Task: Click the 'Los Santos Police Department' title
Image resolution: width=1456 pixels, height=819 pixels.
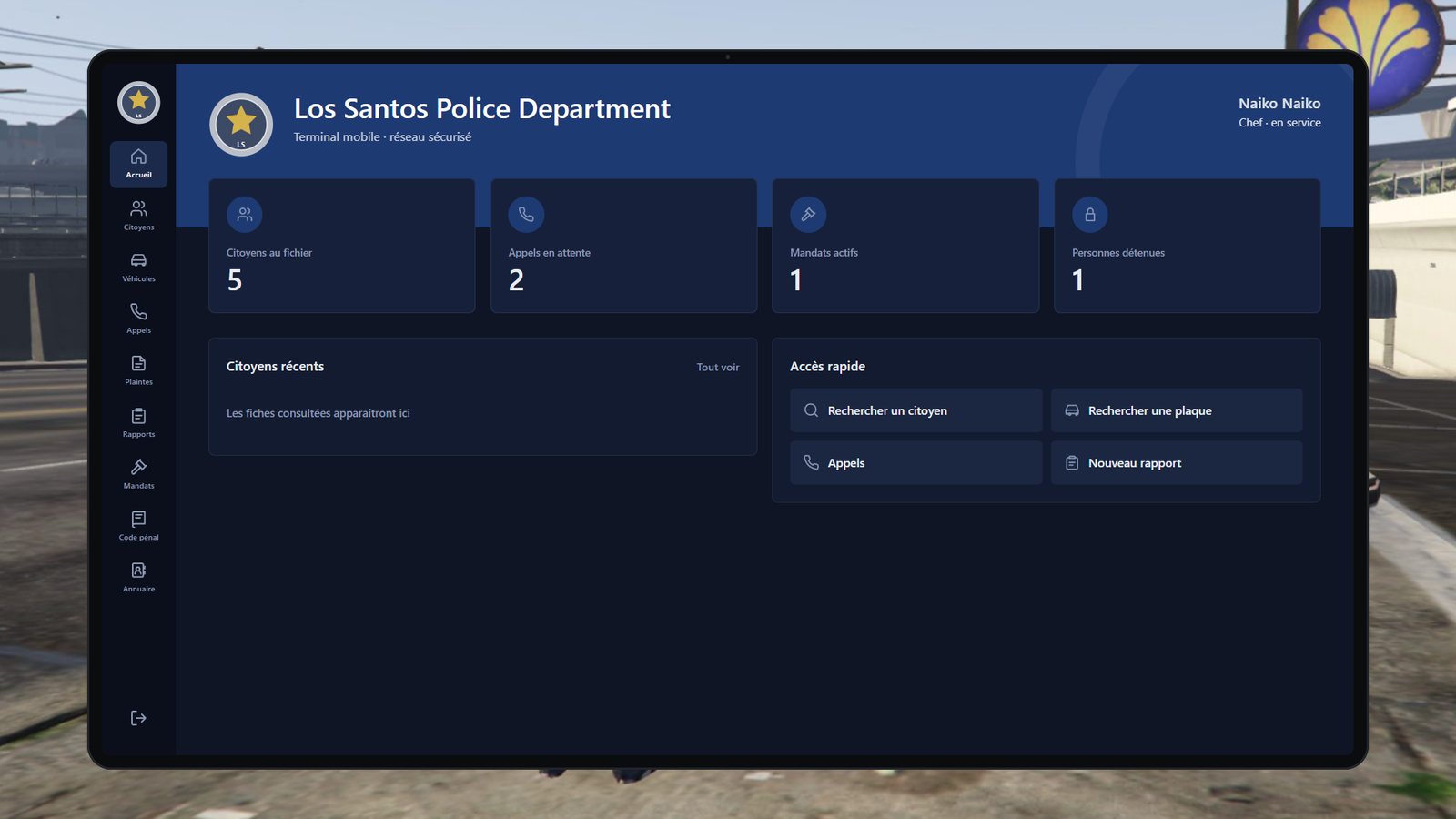Action: [482, 109]
